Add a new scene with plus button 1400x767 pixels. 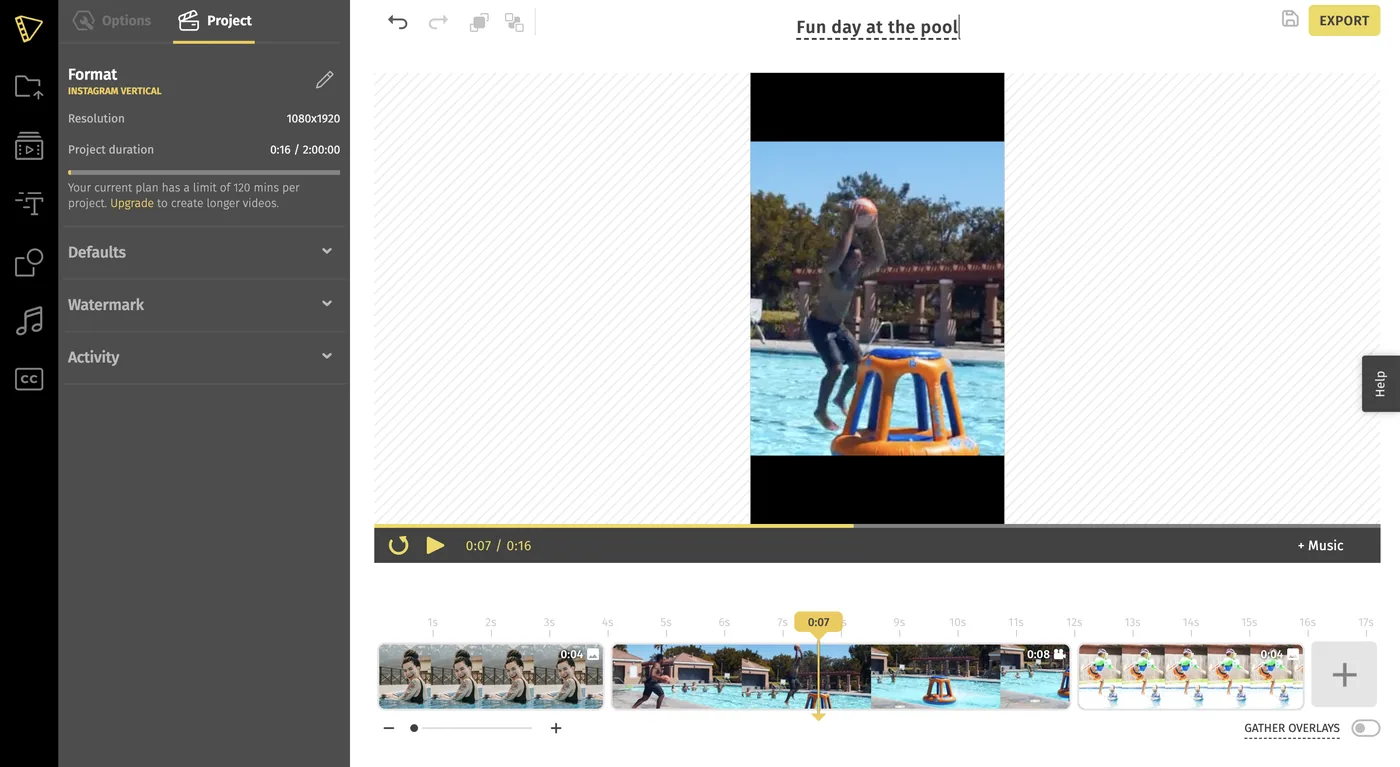click(x=1344, y=675)
